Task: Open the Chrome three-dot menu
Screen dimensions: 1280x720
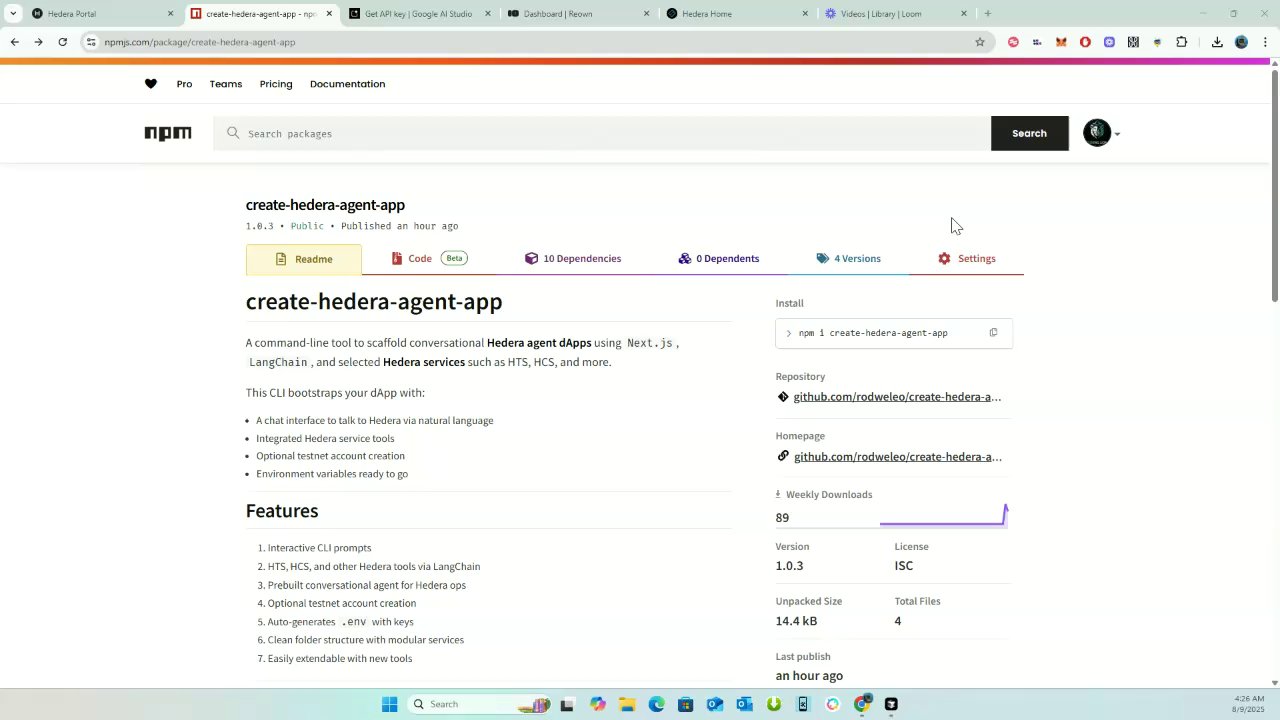Action: coord(1266,42)
